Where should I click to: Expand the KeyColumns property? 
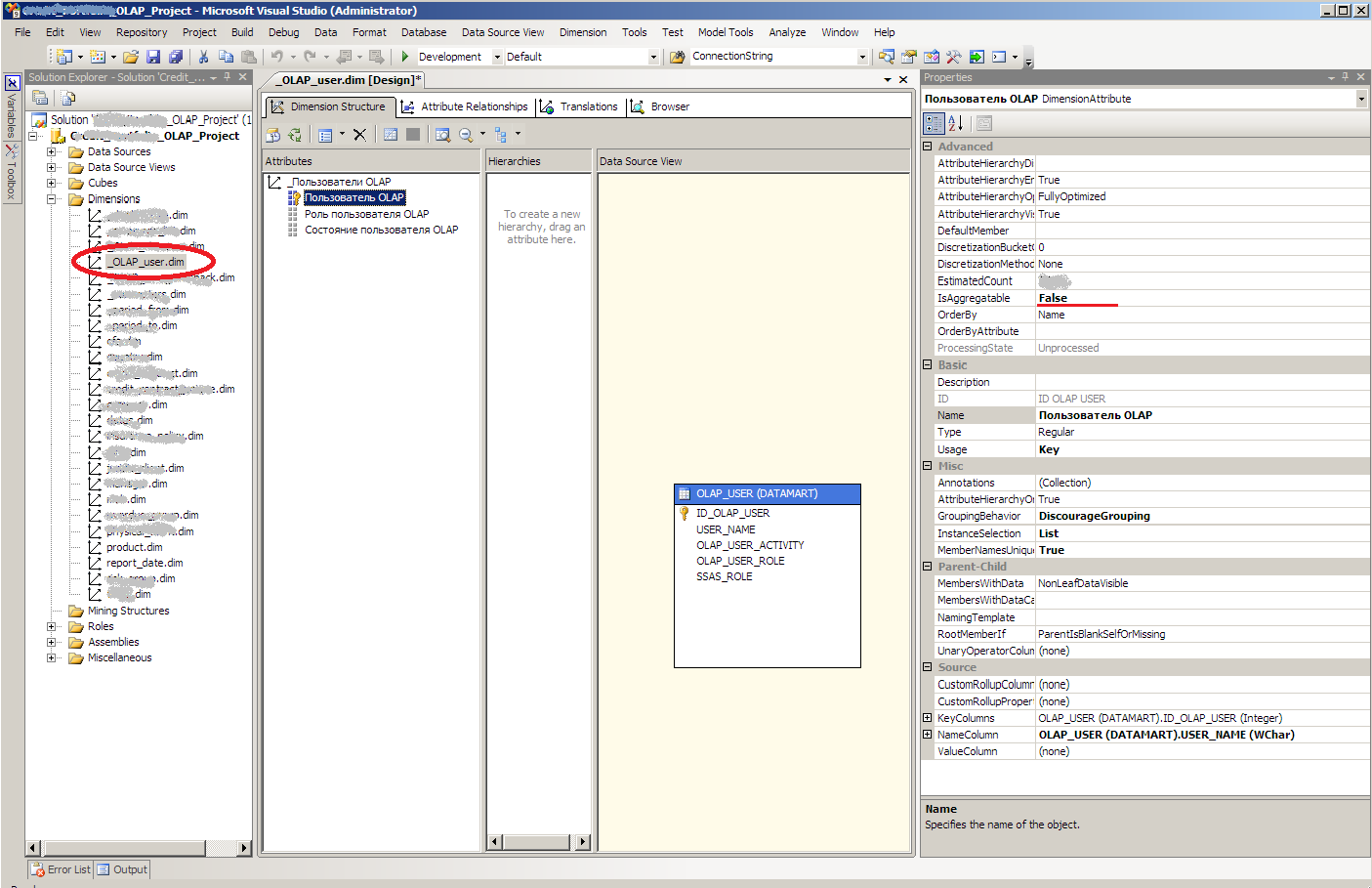pos(928,718)
